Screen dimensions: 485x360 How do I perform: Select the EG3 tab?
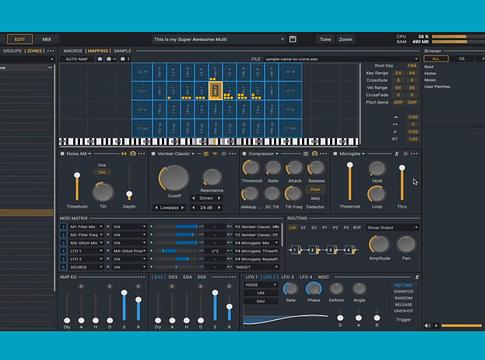173,277
